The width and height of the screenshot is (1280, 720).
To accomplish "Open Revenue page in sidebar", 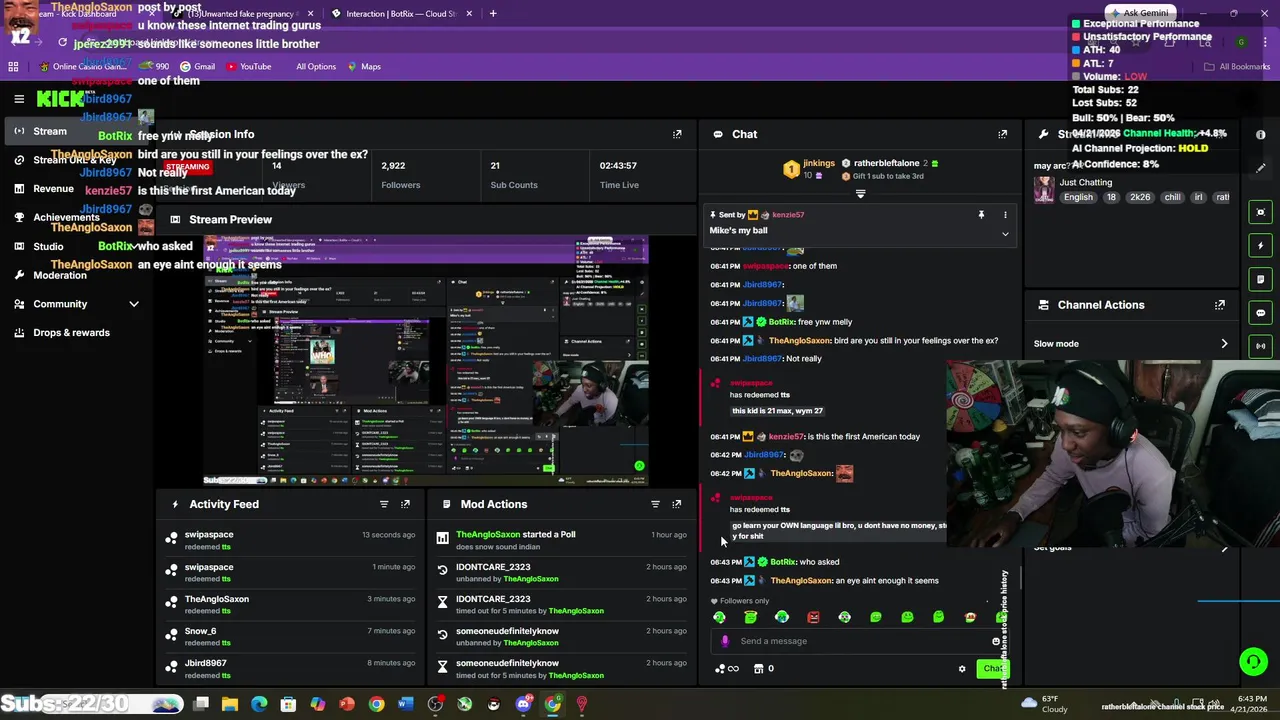I will [x=53, y=188].
